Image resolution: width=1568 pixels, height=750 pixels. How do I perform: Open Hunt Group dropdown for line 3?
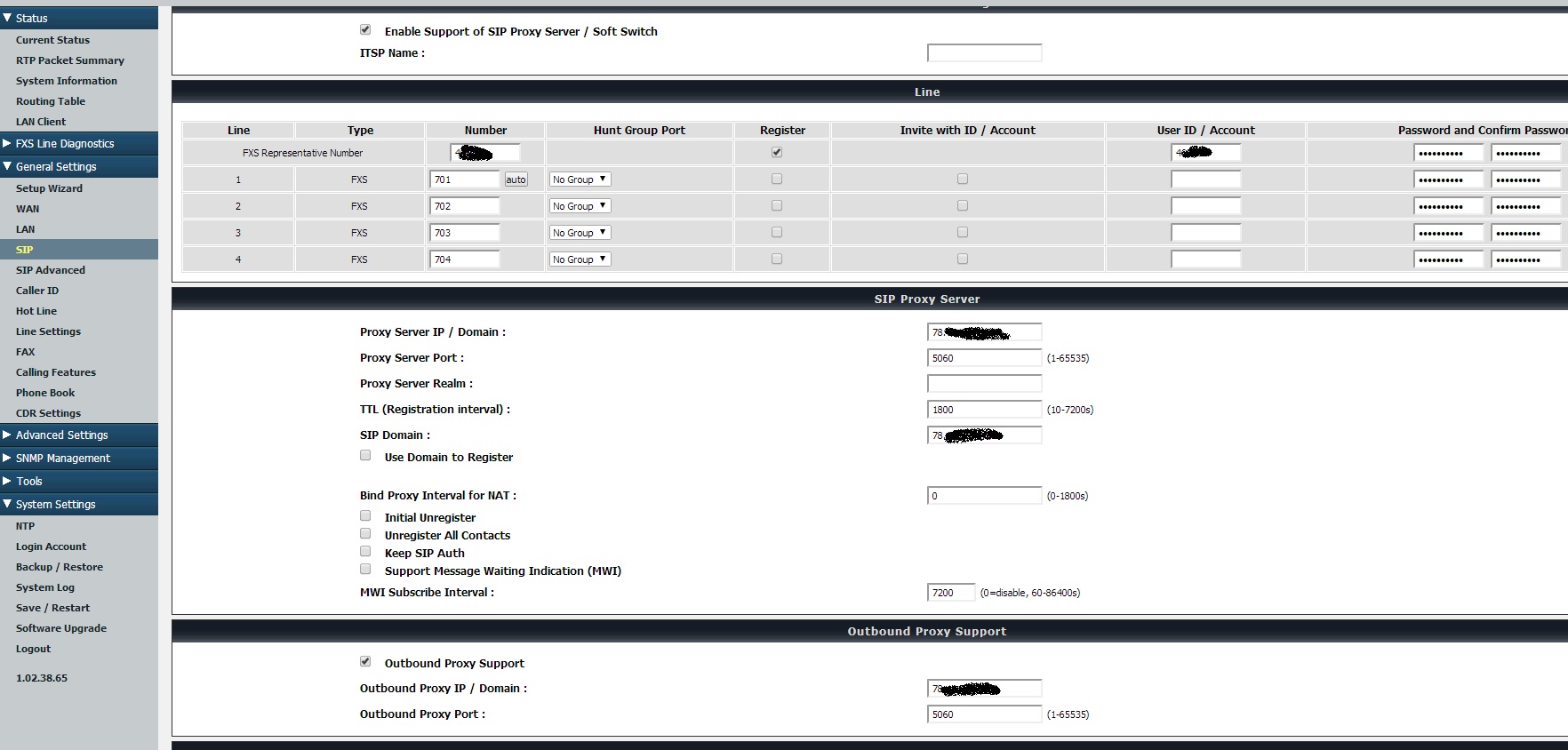pos(580,233)
